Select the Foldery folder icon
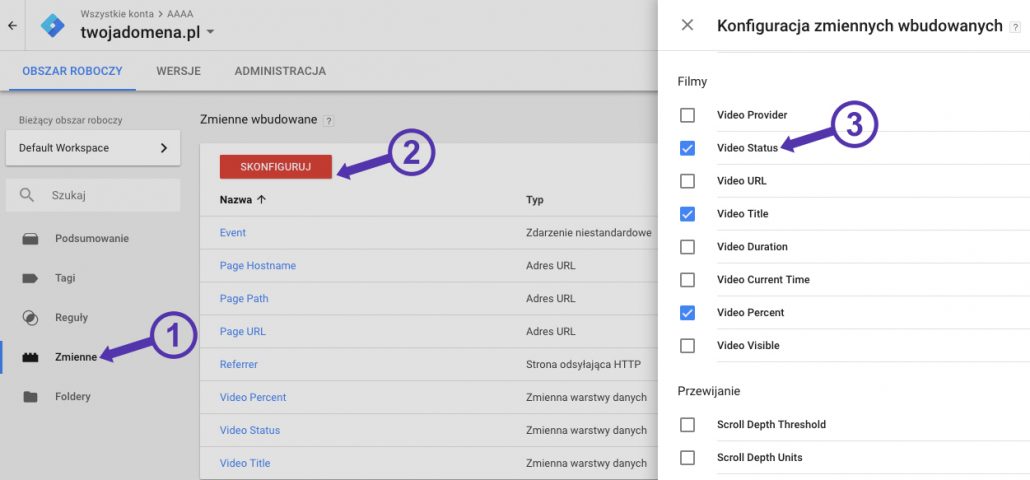The width and height of the screenshot is (1030, 480). pos(30,397)
